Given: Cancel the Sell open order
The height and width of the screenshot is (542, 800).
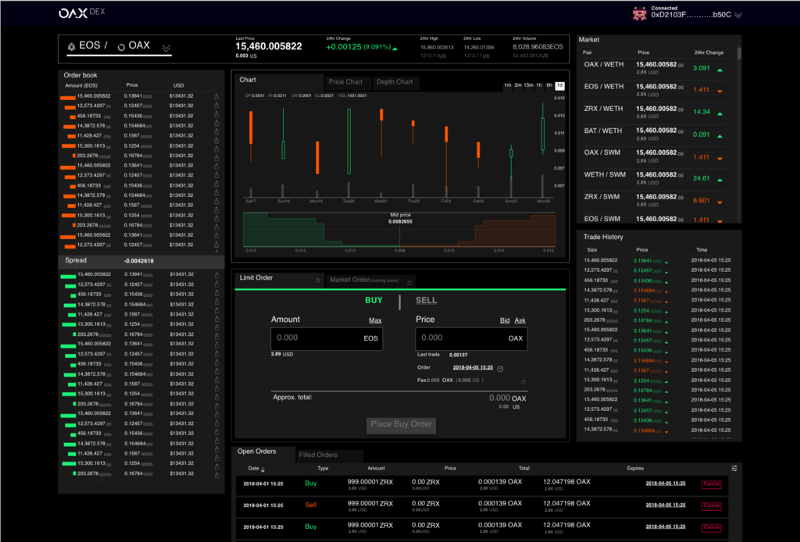Looking at the screenshot, I should pos(712,506).
